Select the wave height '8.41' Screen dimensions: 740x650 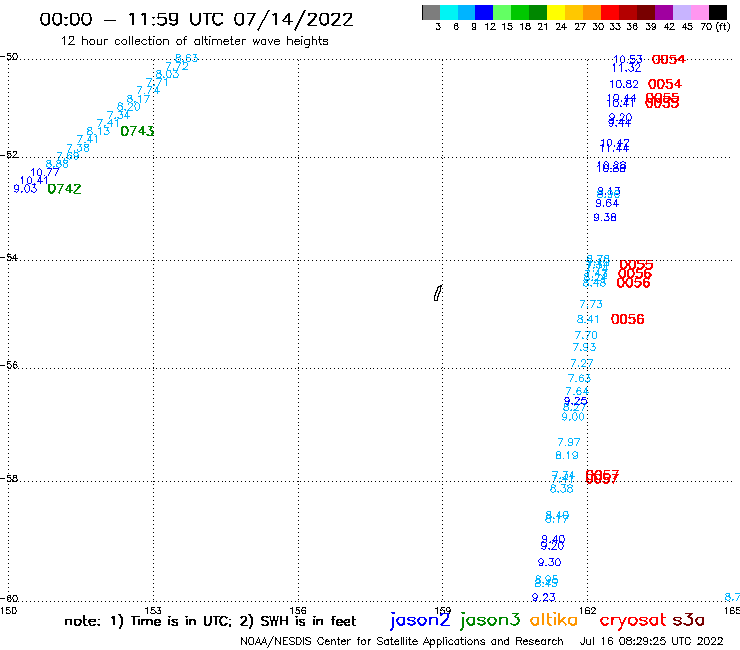588,319
